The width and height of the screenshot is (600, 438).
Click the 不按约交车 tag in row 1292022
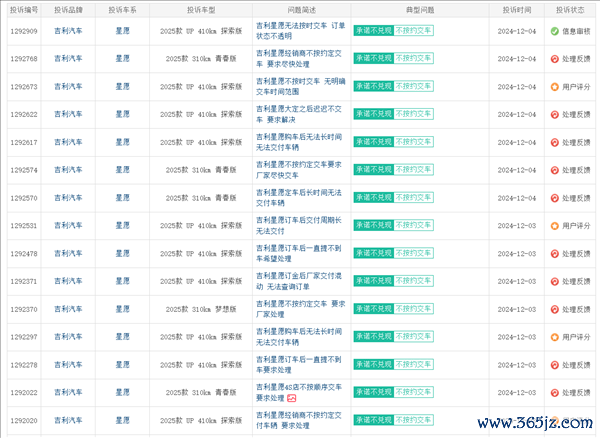coord(413,392)
